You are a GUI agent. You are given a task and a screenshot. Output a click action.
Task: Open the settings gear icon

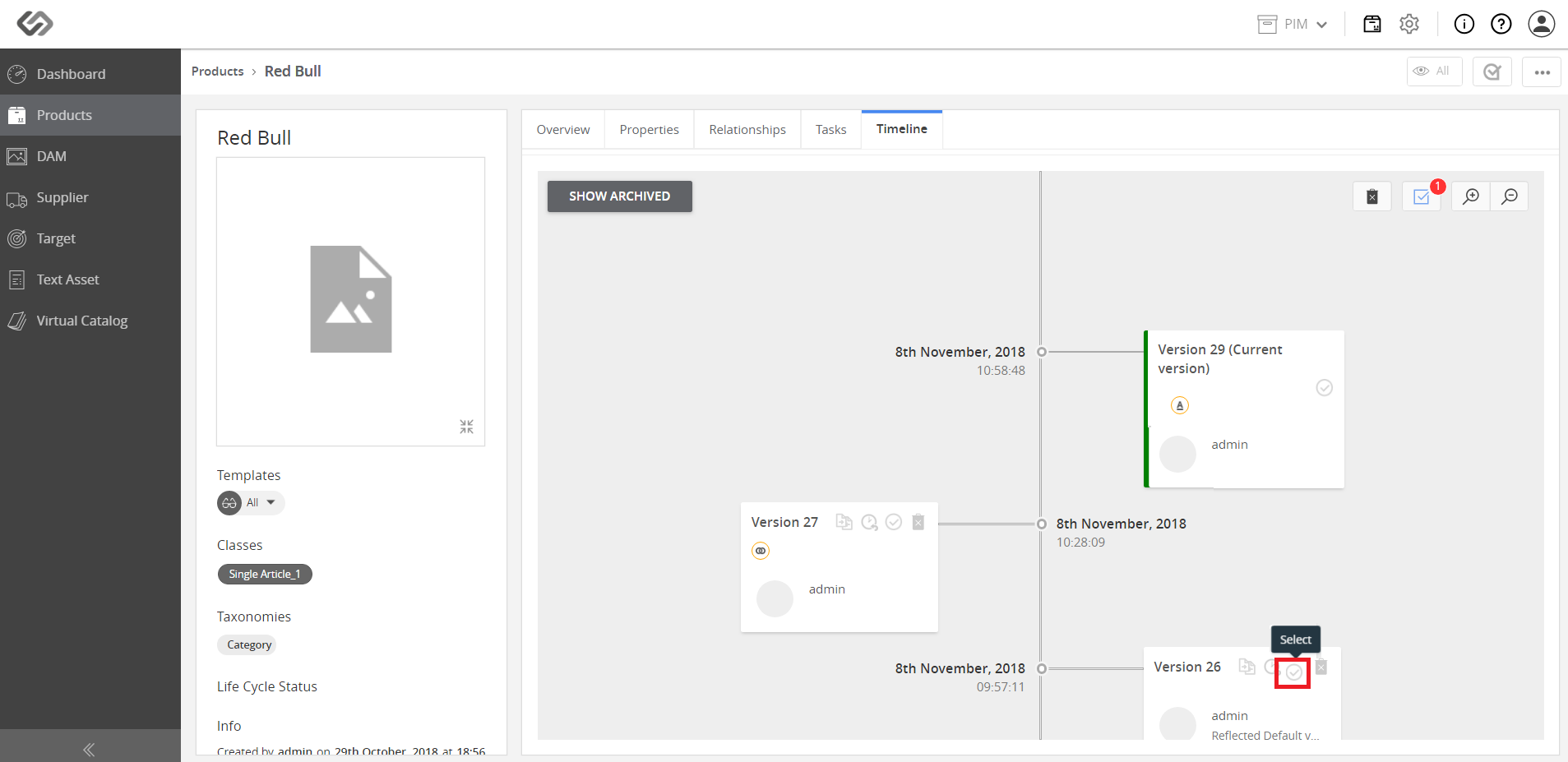click(1409, 24)
